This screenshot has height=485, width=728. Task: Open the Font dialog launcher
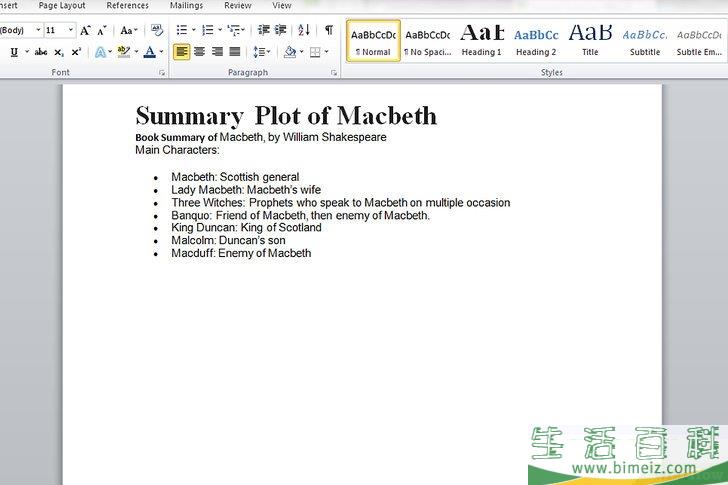pos(162,73)
